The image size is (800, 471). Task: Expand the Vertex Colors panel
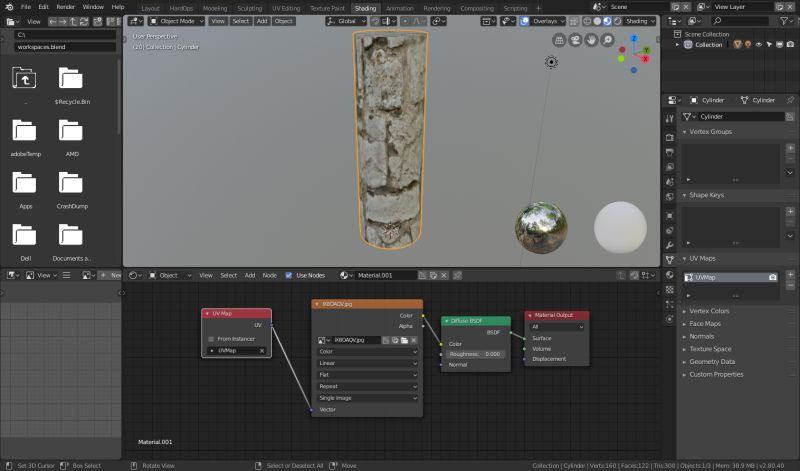(x=709, y=311)
